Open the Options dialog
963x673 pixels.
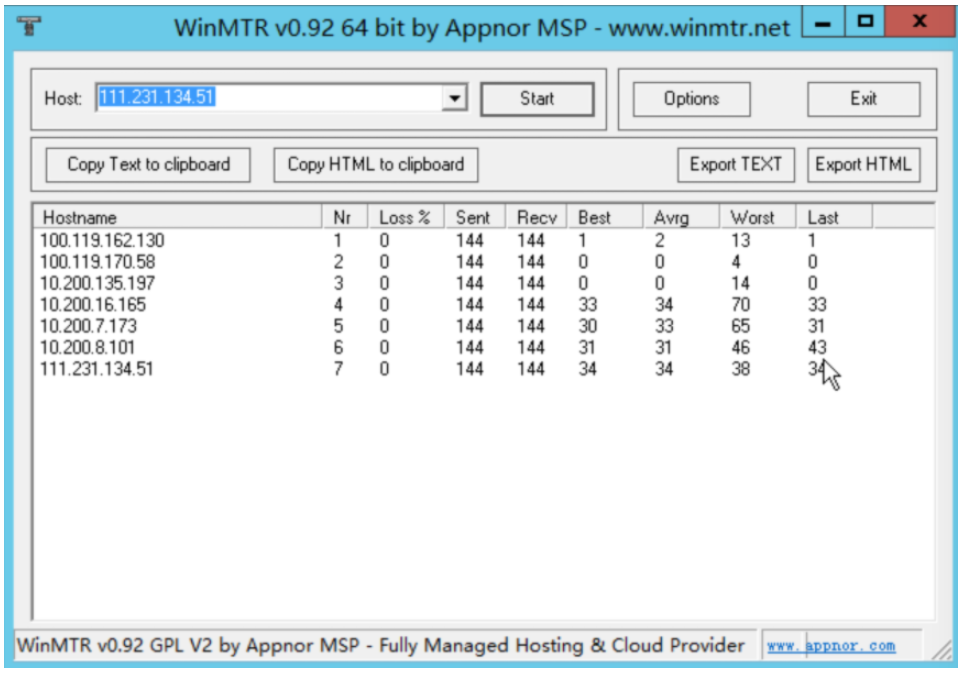(x=692, y=99)
